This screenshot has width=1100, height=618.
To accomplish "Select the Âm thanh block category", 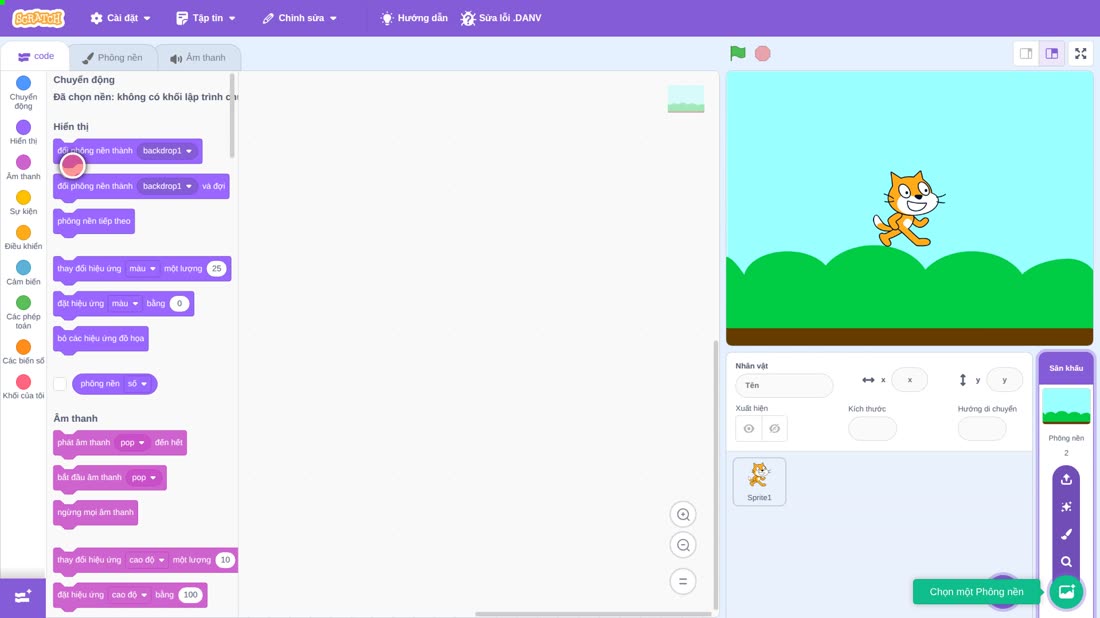I will tap(23, 167).
